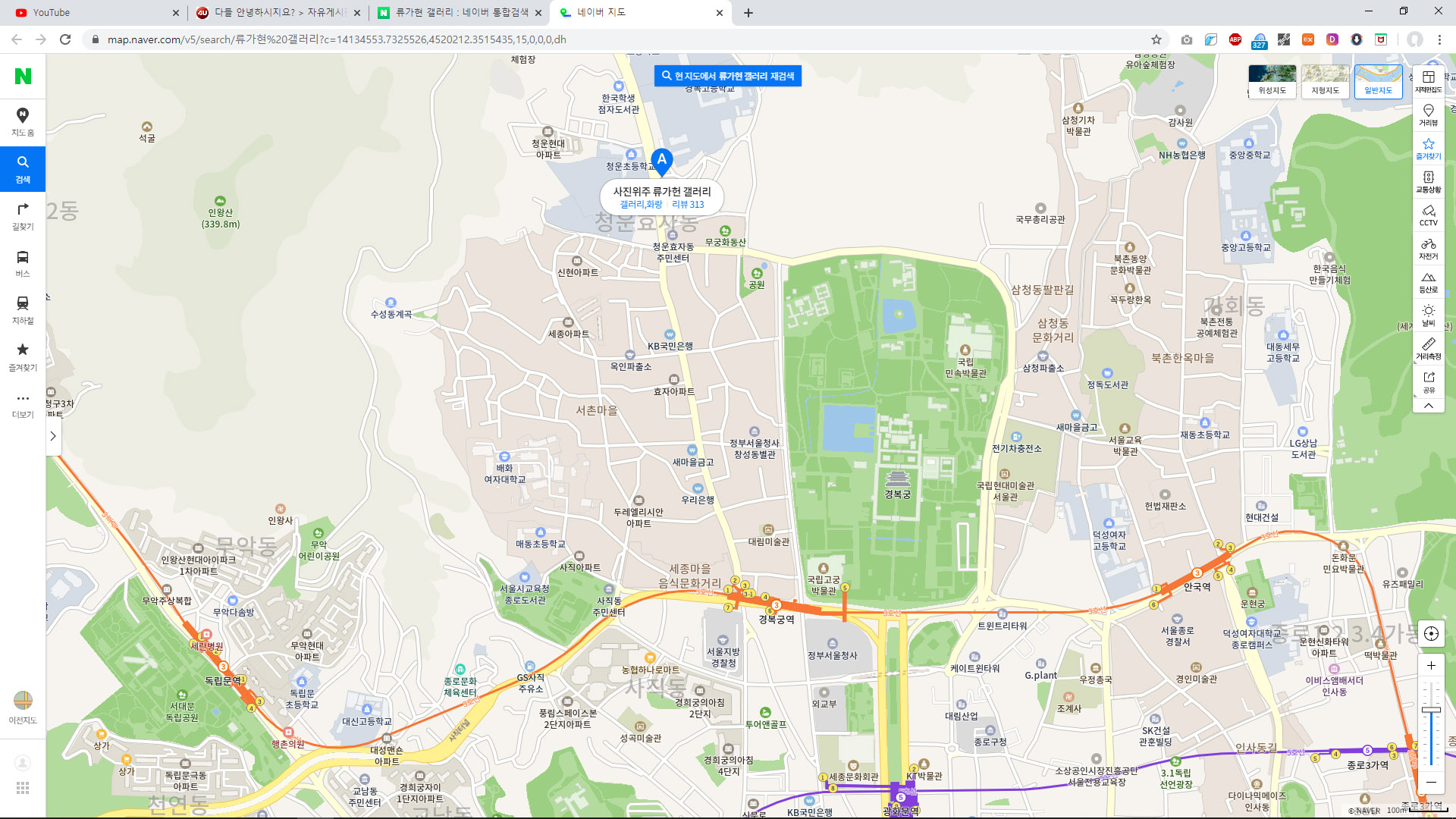Open a new browser tab

coord(748,13)
